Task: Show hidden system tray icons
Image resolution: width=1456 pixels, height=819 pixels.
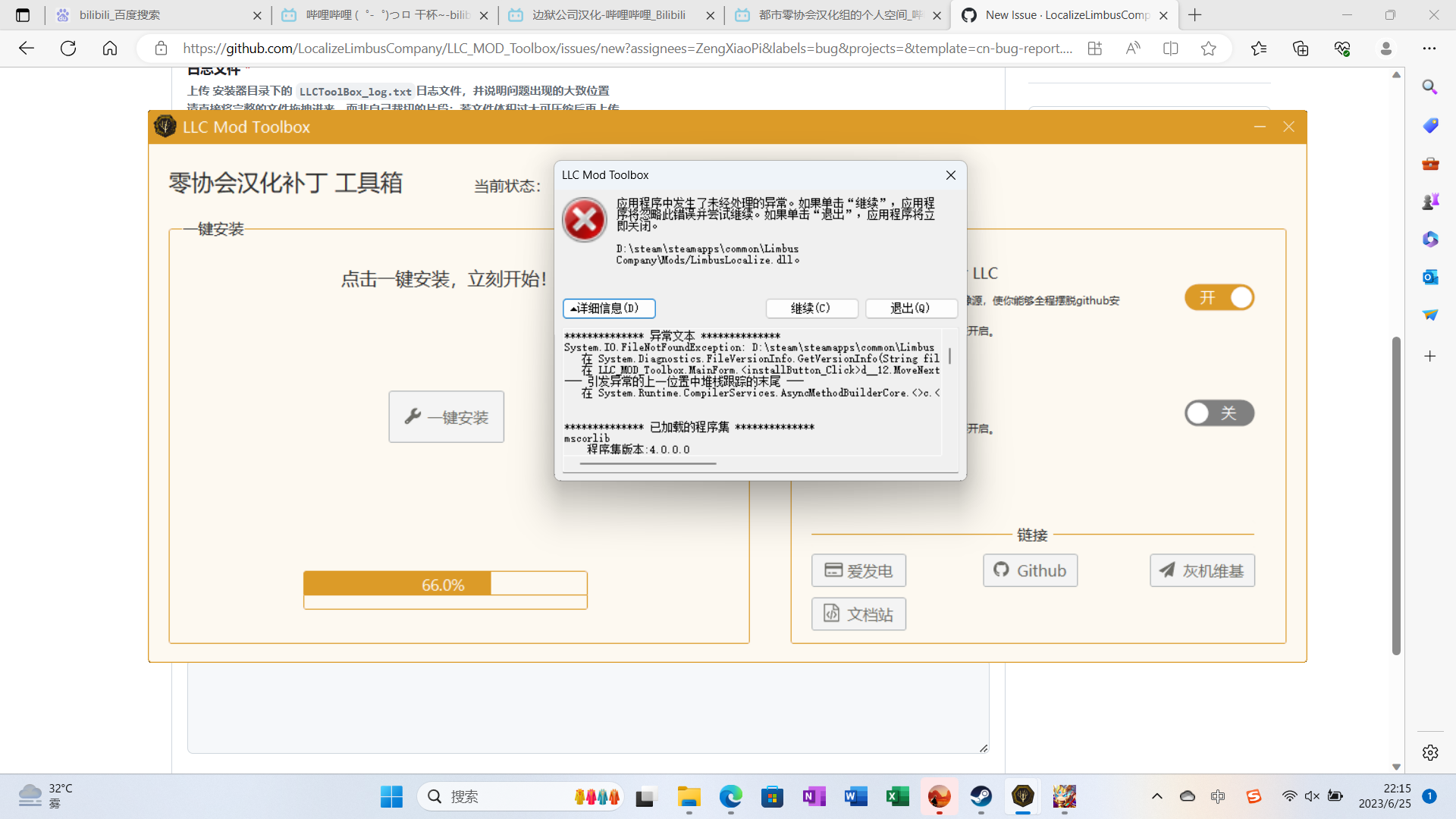Action: point(1157,796)
